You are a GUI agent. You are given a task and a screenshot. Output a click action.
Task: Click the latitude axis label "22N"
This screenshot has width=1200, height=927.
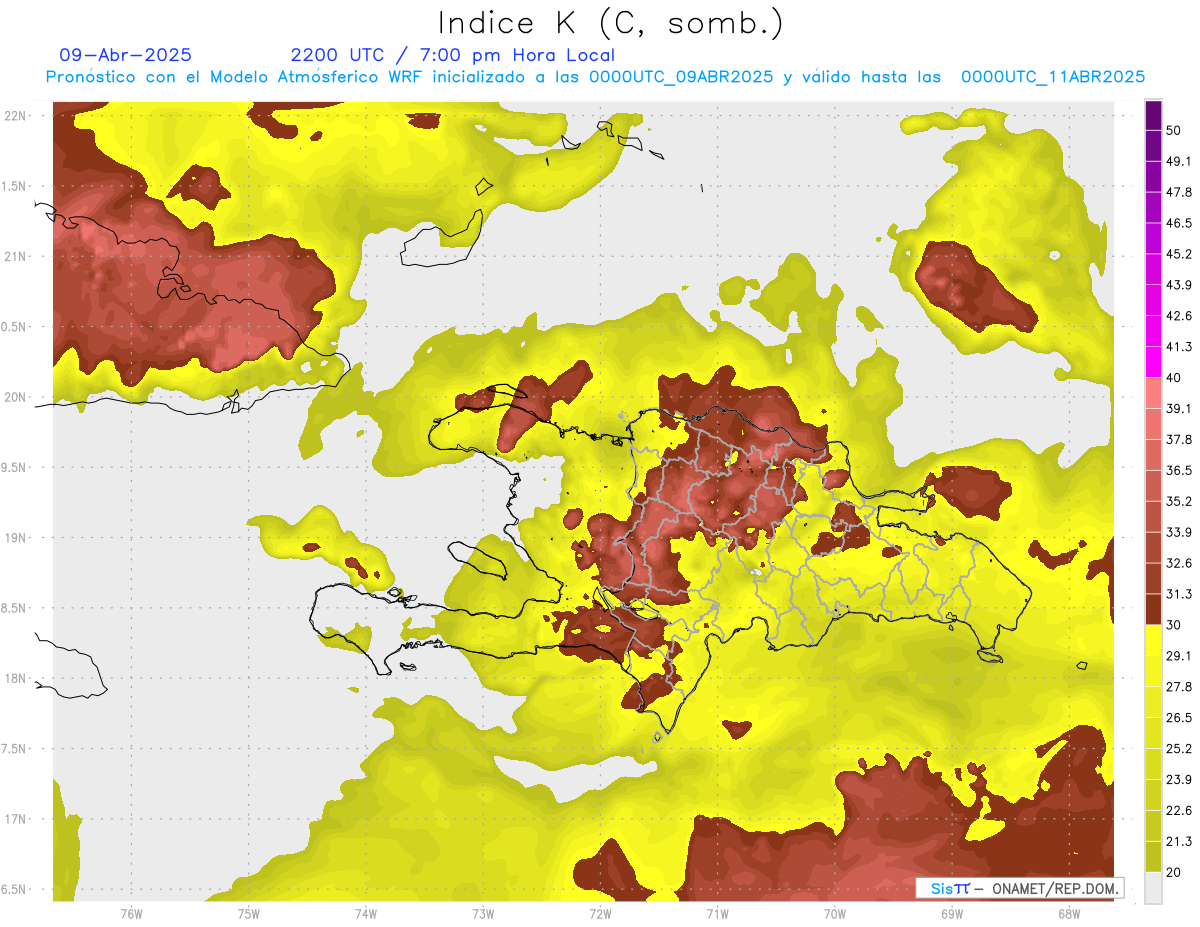point(16,115)
